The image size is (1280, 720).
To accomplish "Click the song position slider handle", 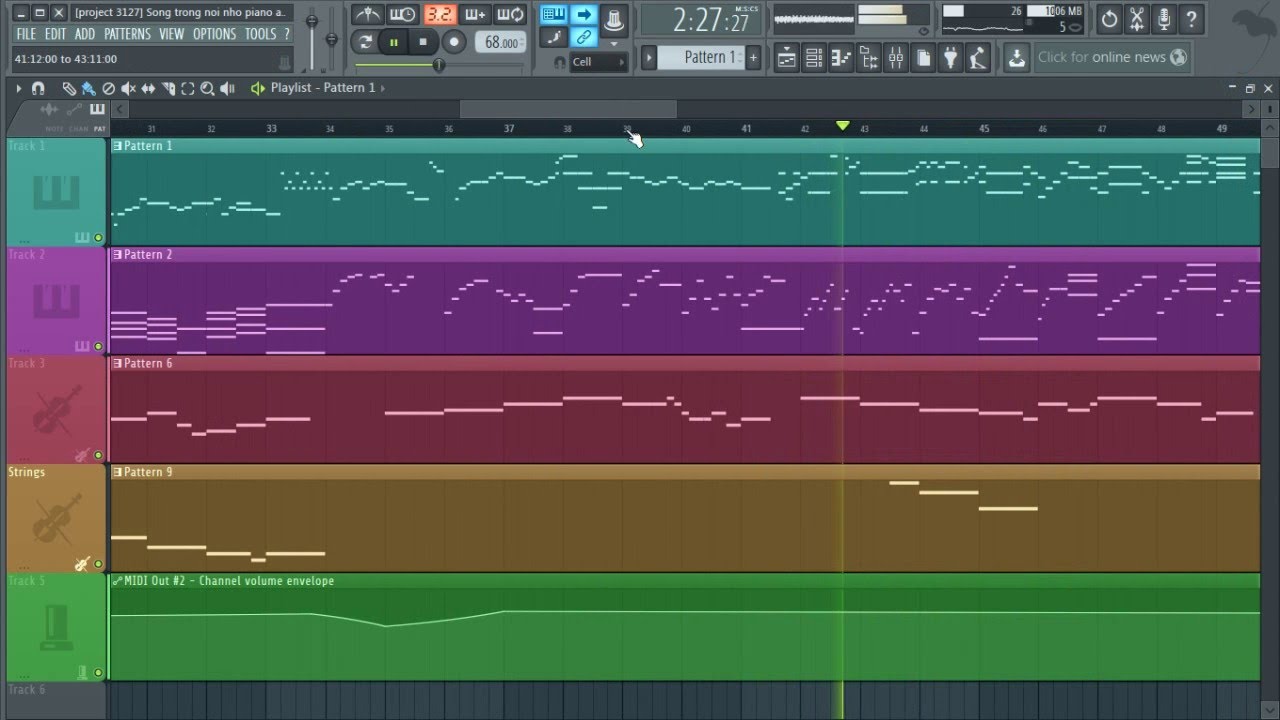I will pos(439,65).
